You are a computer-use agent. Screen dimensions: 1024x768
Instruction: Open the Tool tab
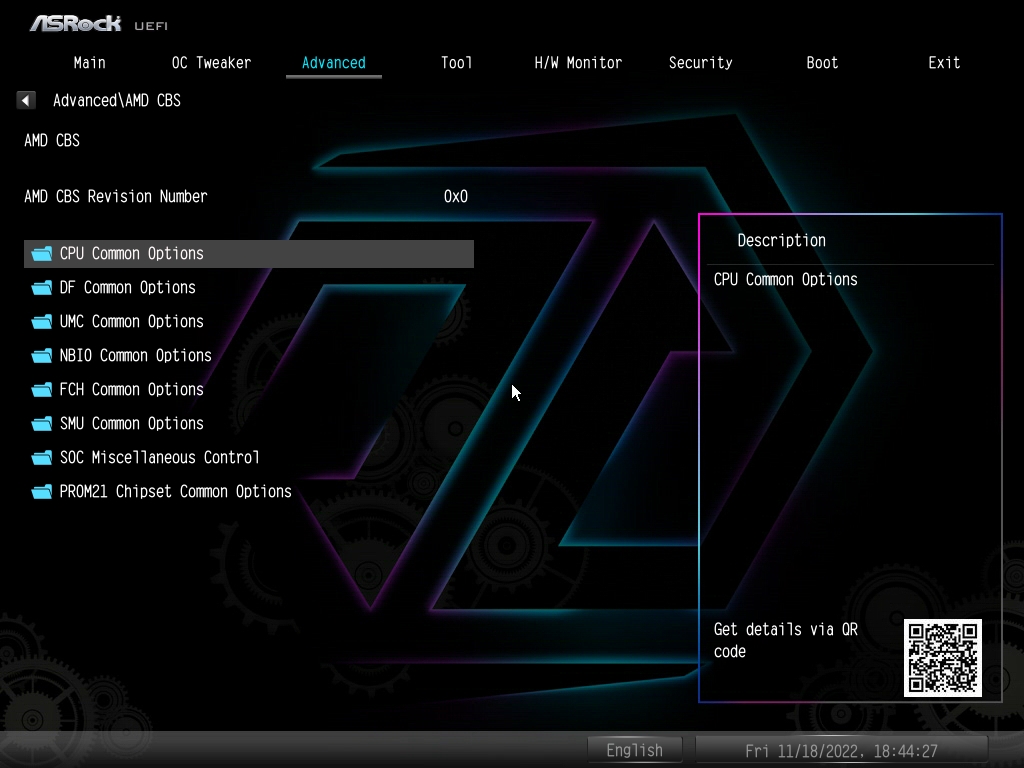coord(456,63)
